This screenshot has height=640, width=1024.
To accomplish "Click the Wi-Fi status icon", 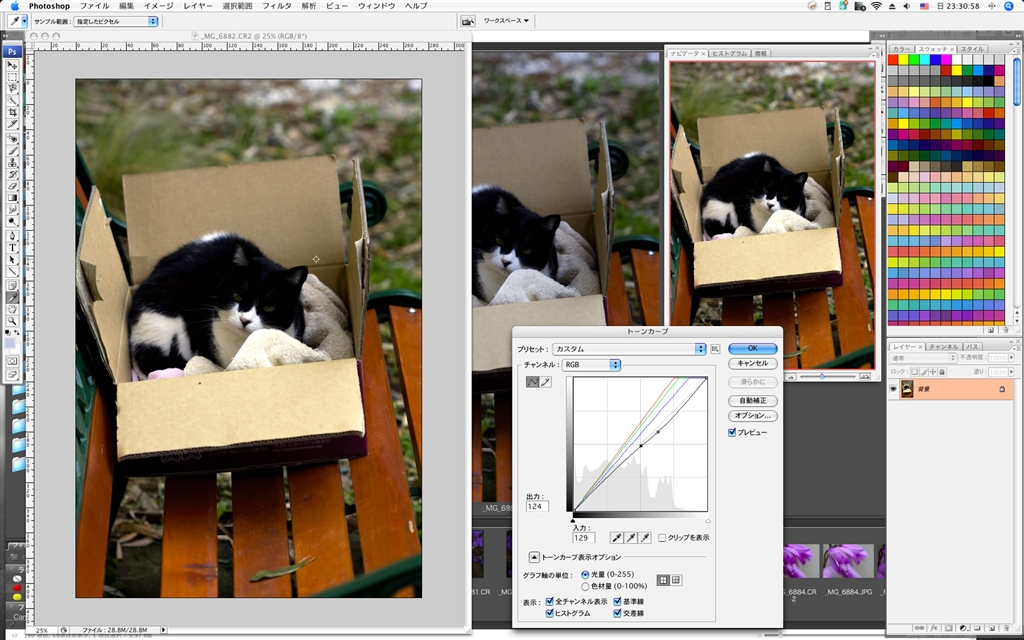I will click(x=876, y=6).
